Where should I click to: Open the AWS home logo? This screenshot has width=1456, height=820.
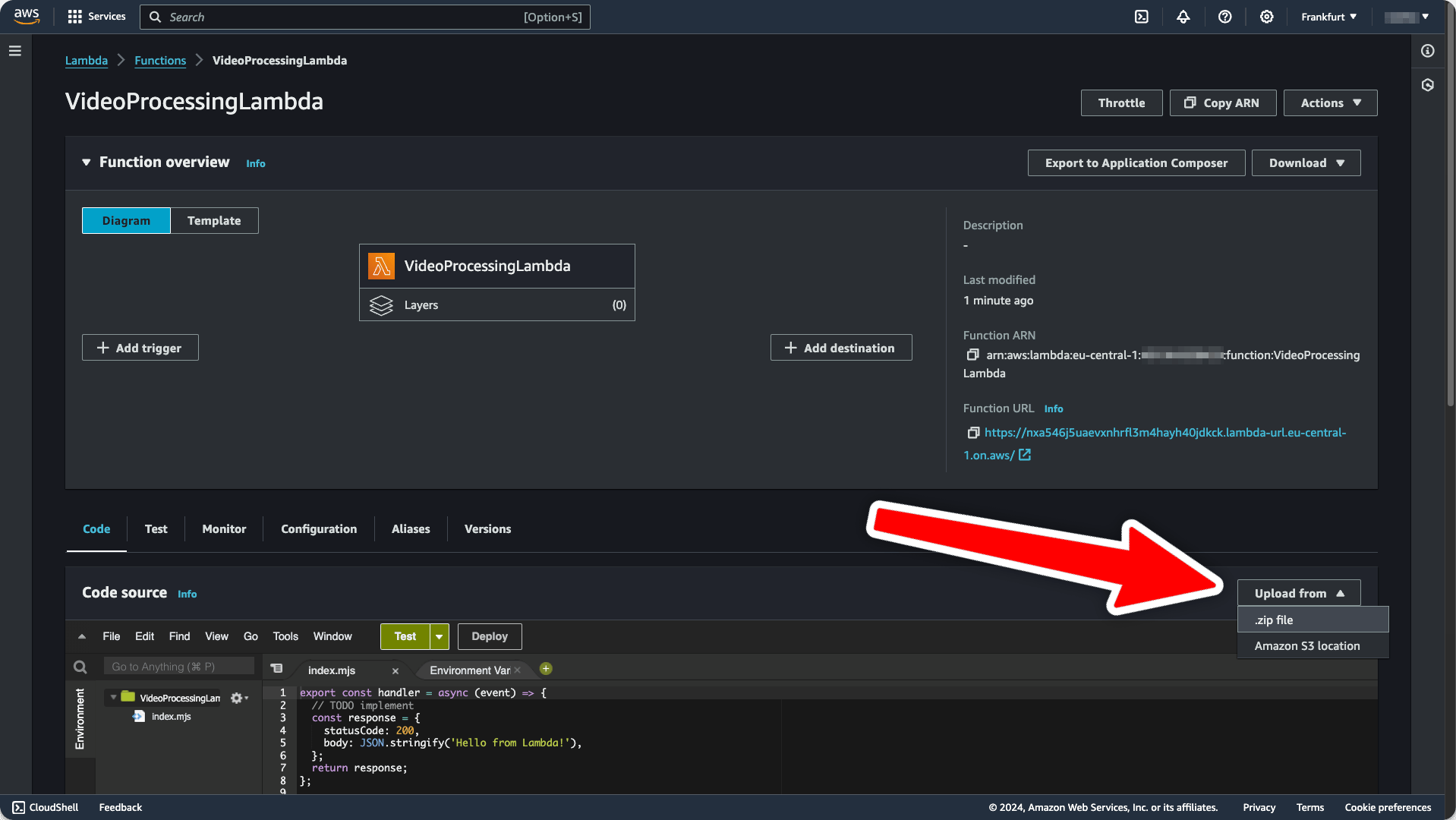click(x=27, y=17)
